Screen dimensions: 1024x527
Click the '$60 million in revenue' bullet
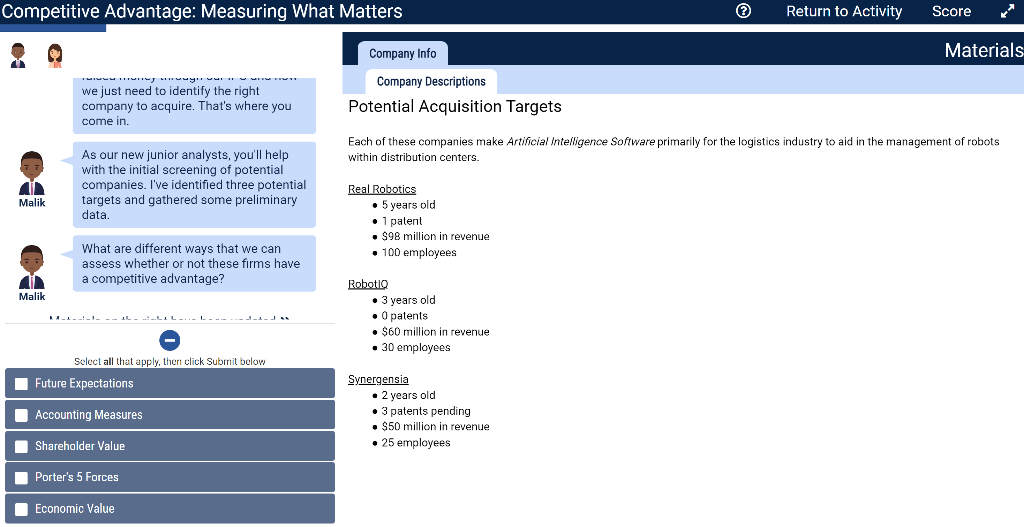click(x=436, y=332)
